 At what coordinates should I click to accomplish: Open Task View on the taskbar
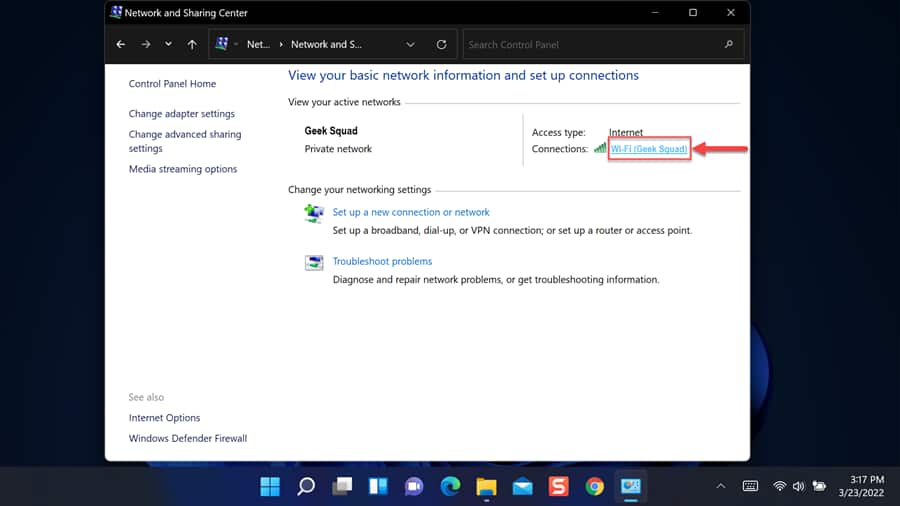tap(342, 486)
